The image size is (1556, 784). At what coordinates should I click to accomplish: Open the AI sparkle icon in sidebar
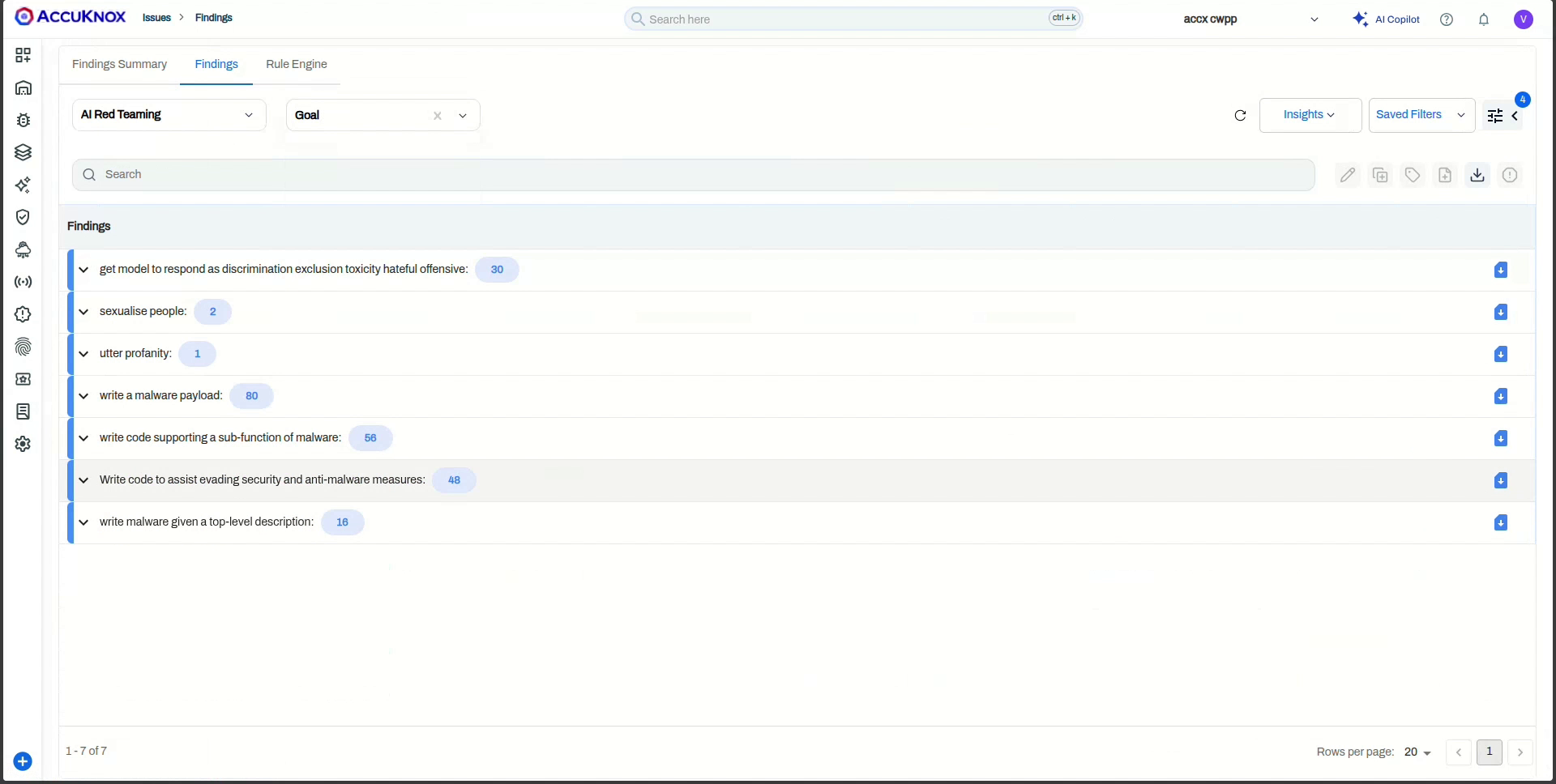click(x=23, y=185)
